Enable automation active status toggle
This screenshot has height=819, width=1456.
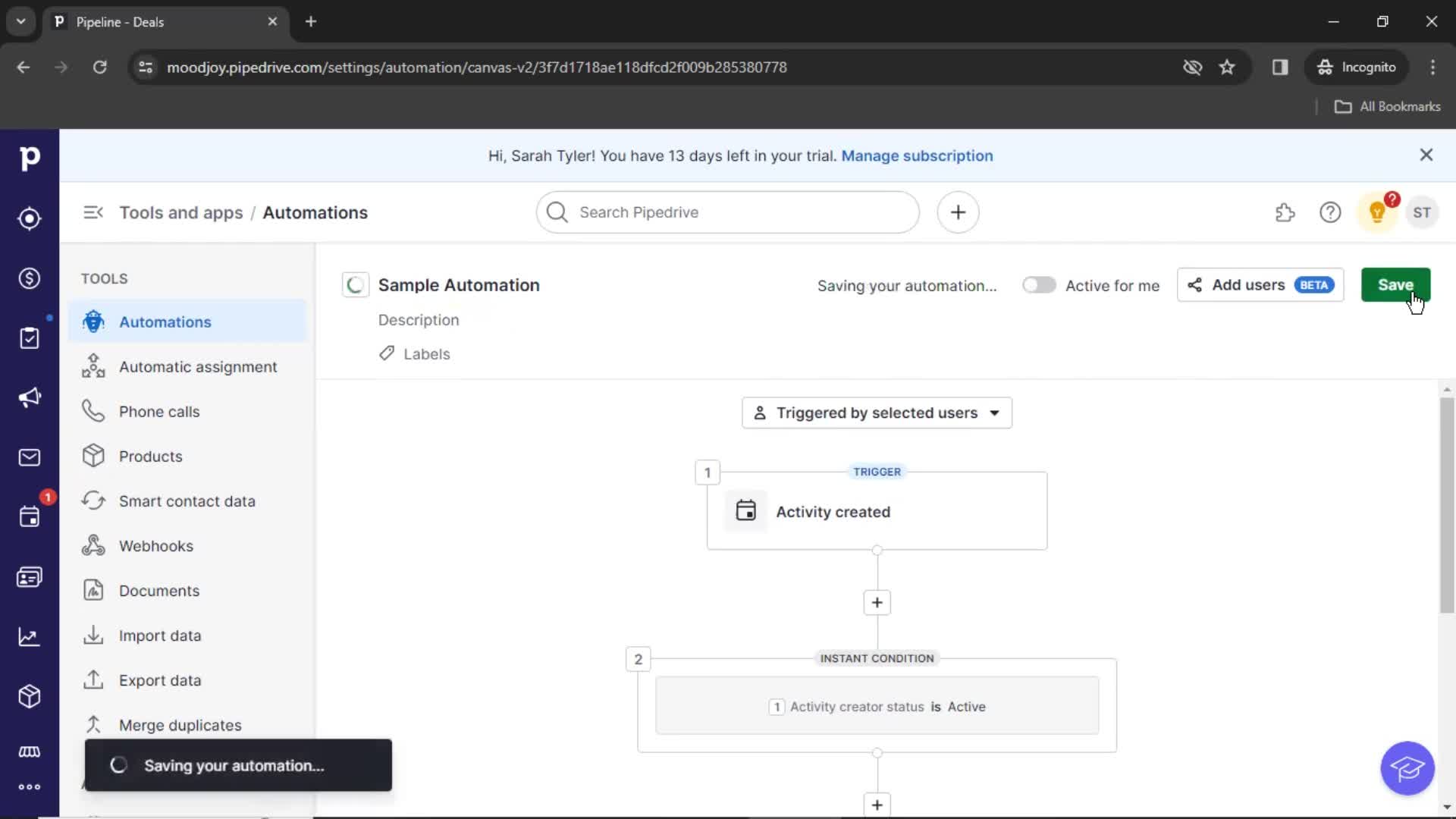[1040, 285]
